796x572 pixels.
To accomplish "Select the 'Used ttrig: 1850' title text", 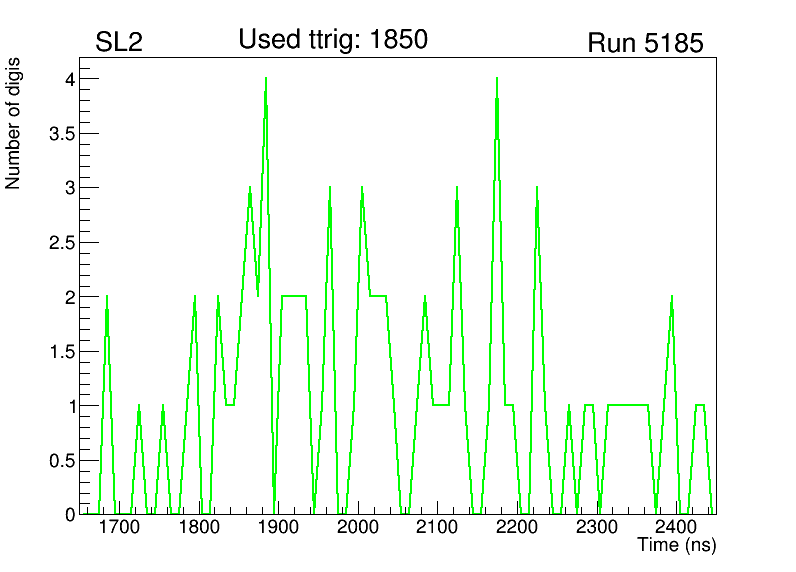I will pos(333,40).
